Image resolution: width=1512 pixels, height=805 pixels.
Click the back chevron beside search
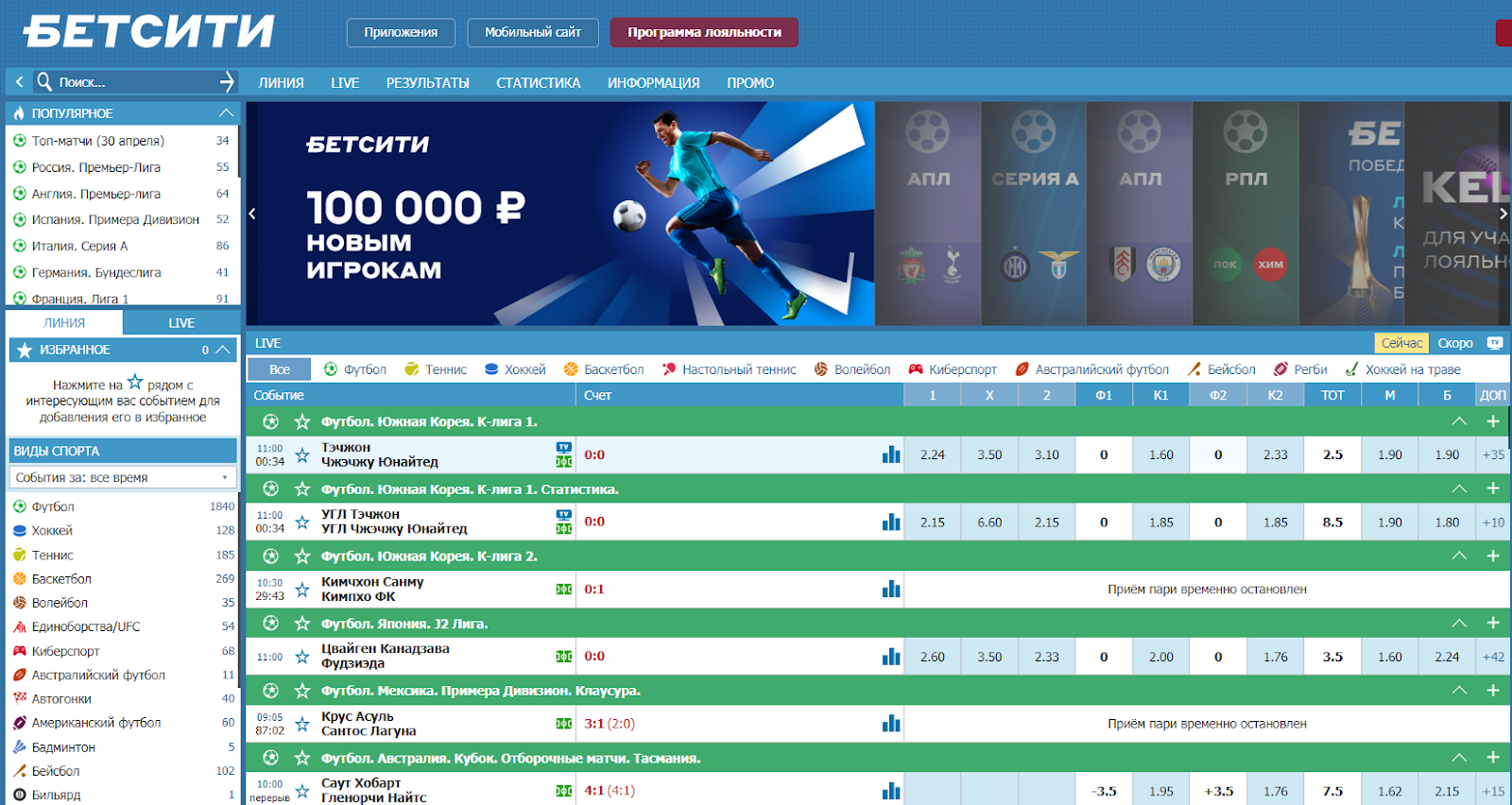(x=19, y=82)
